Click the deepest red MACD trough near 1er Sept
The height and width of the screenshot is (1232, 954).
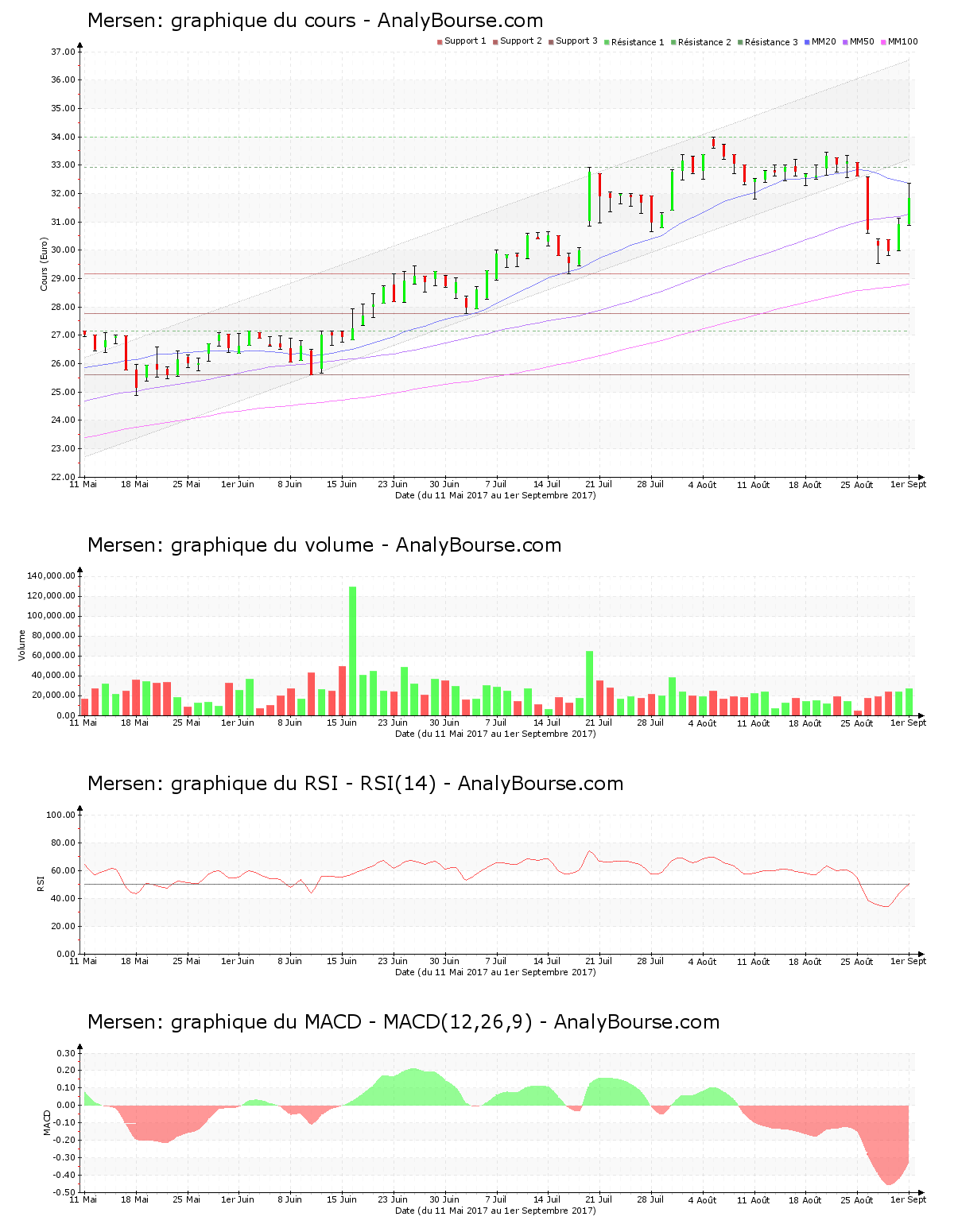click(890, 1145)
